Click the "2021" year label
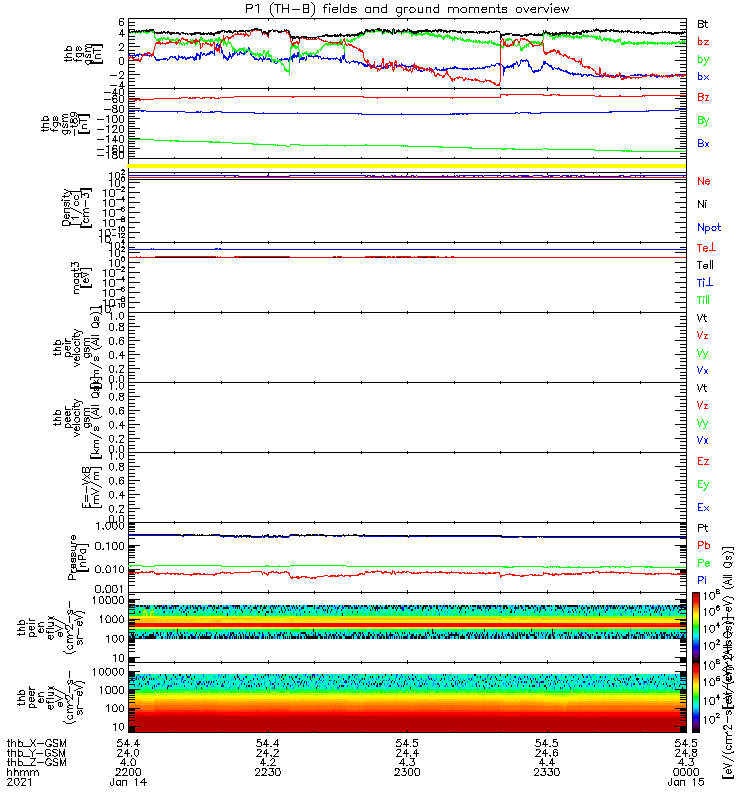 click(x=19, y=782)
